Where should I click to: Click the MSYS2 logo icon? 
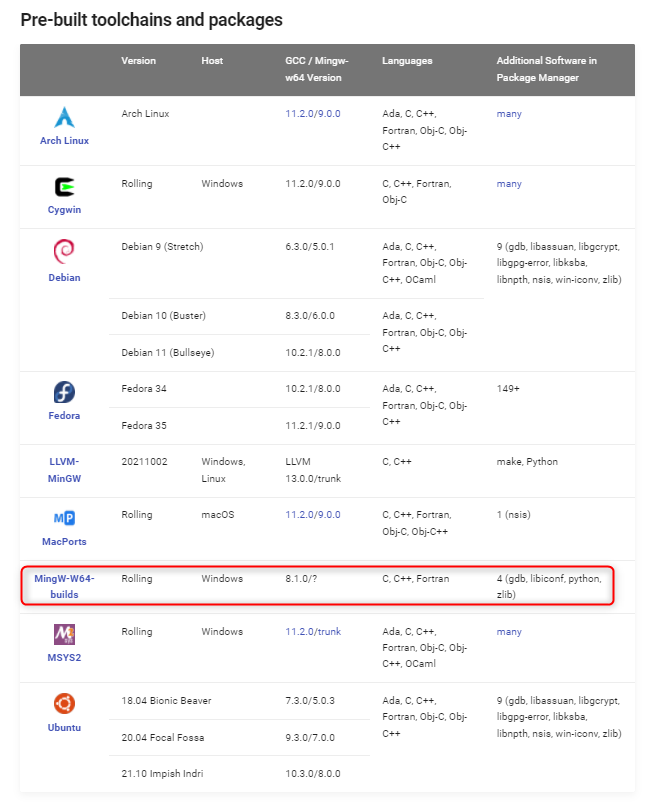(65, 634)
